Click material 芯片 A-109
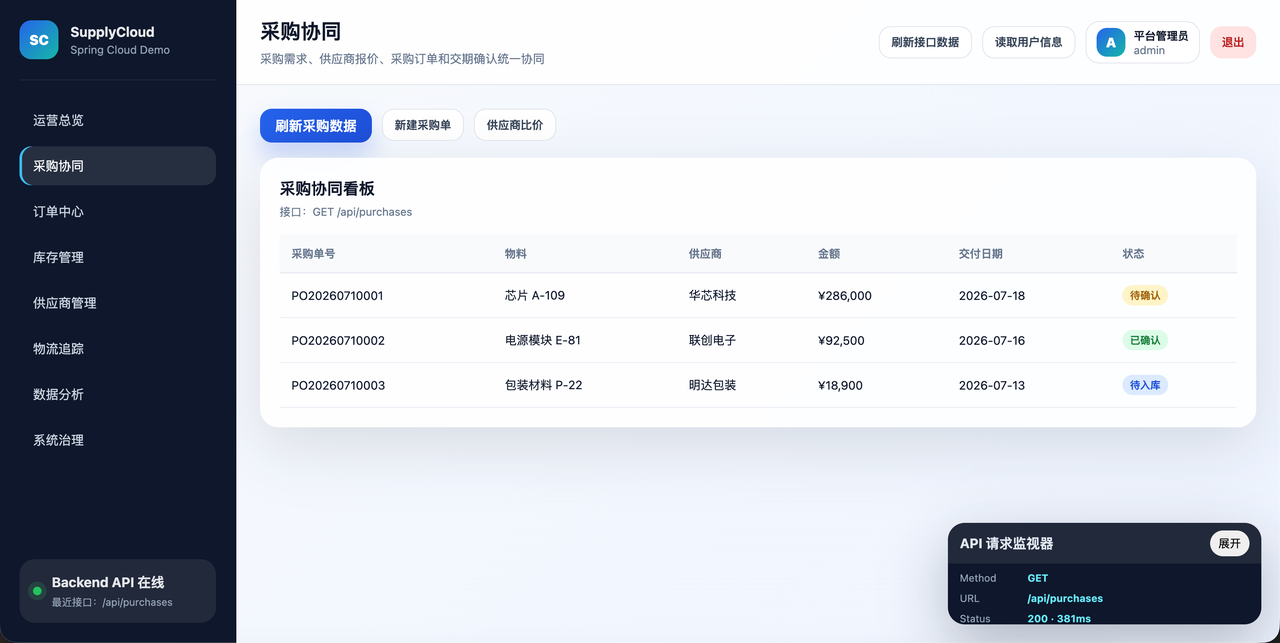 535,296
